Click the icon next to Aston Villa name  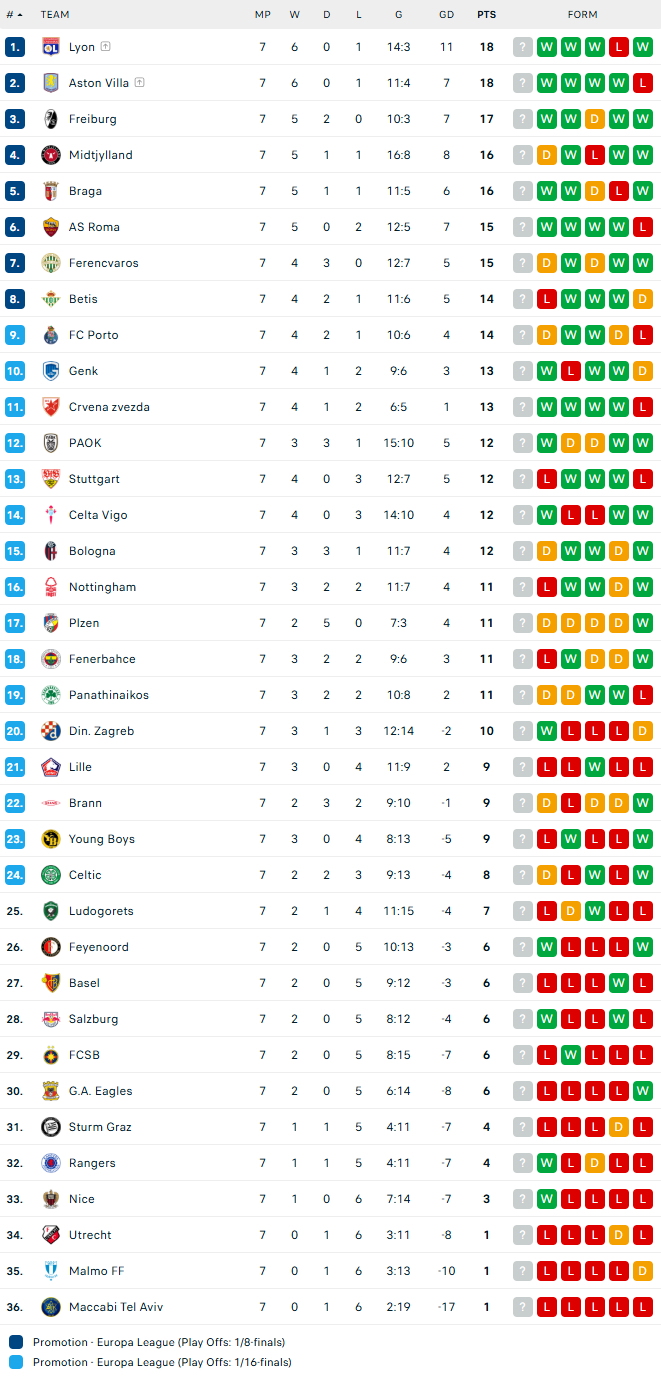coord(139,83)
